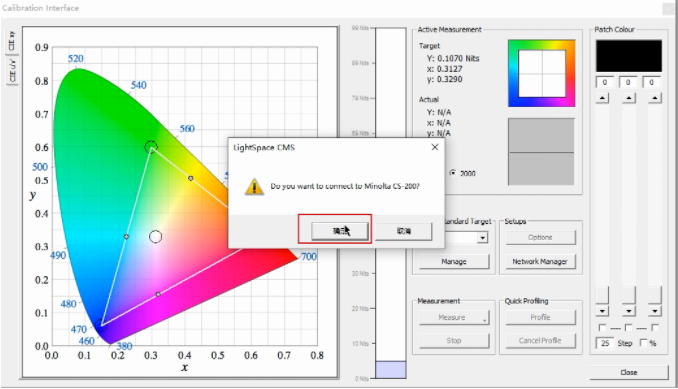Click the first patch colour up arrow
The height and width of the screenshot is (389, 678).
(x=602, y=98)
